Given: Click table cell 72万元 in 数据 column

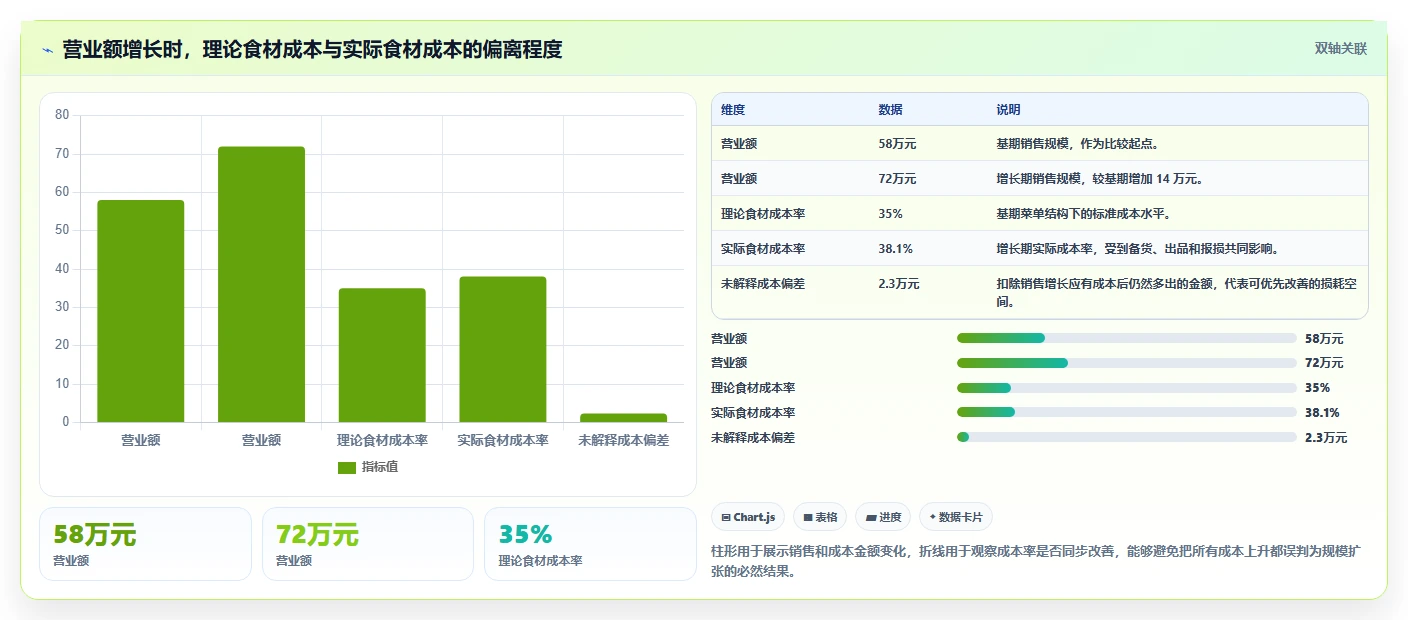Looking at the screenshot, I should point(897,179).
